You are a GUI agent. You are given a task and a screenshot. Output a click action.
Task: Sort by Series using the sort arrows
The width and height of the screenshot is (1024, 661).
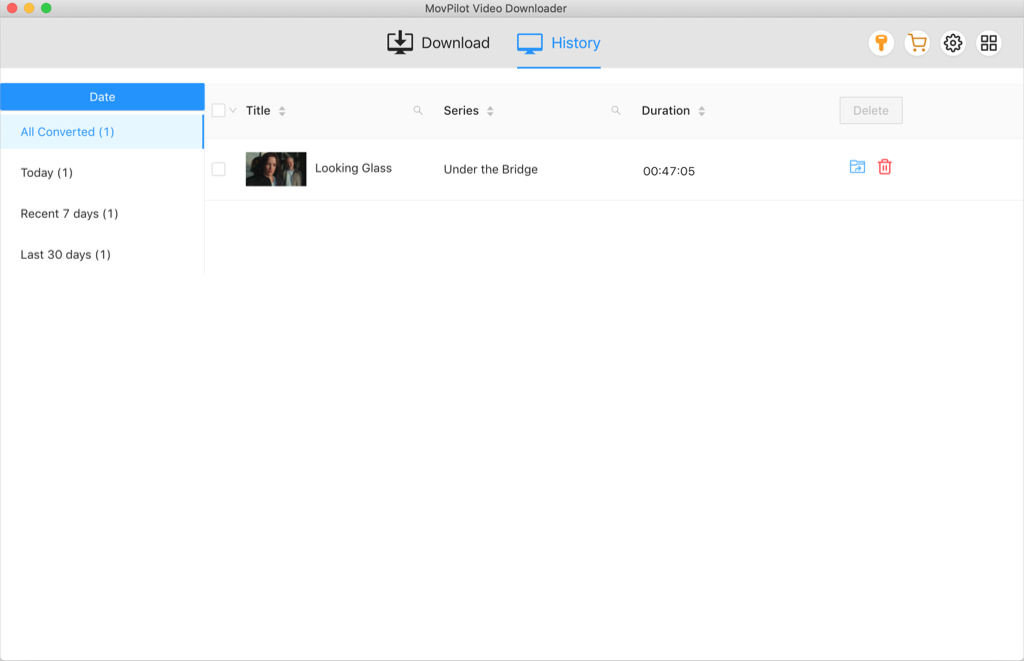pyautogui.click(x=490, y=111)
